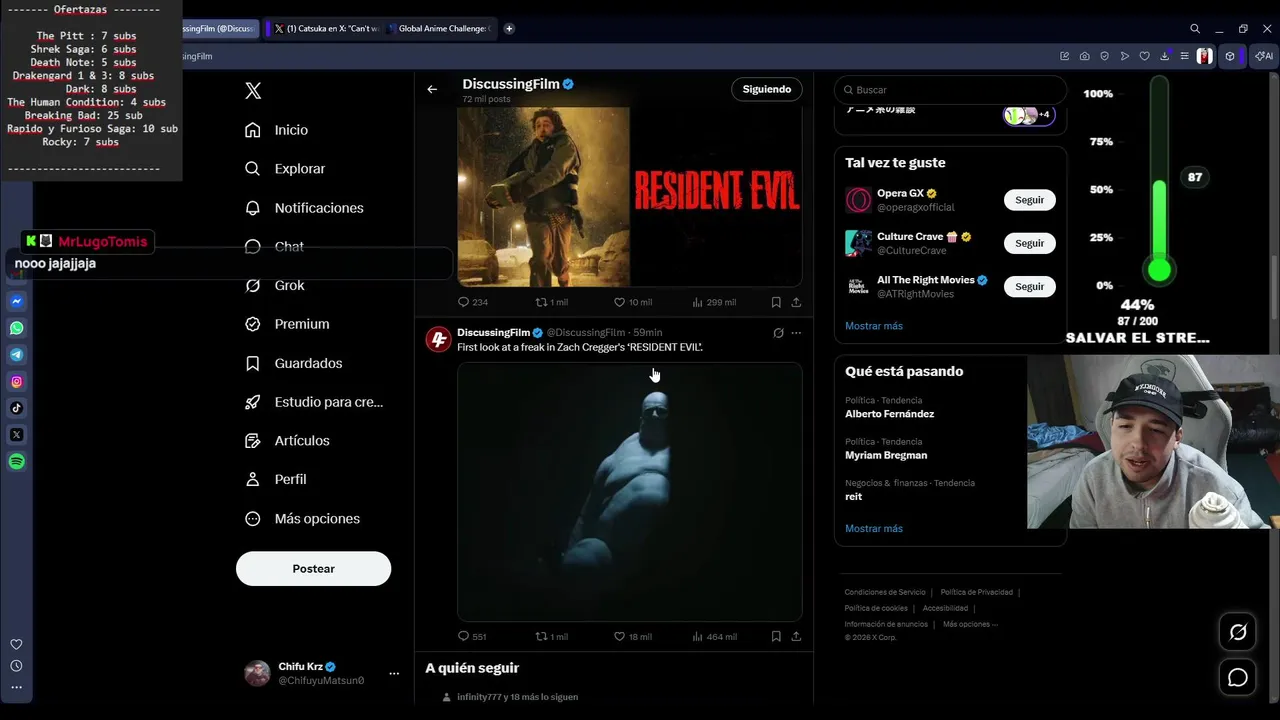The height and width of the screenshot is (720, 1280).
Task: Open sidebar bookmarks heart icon
Action: click(x=16, y=644)
